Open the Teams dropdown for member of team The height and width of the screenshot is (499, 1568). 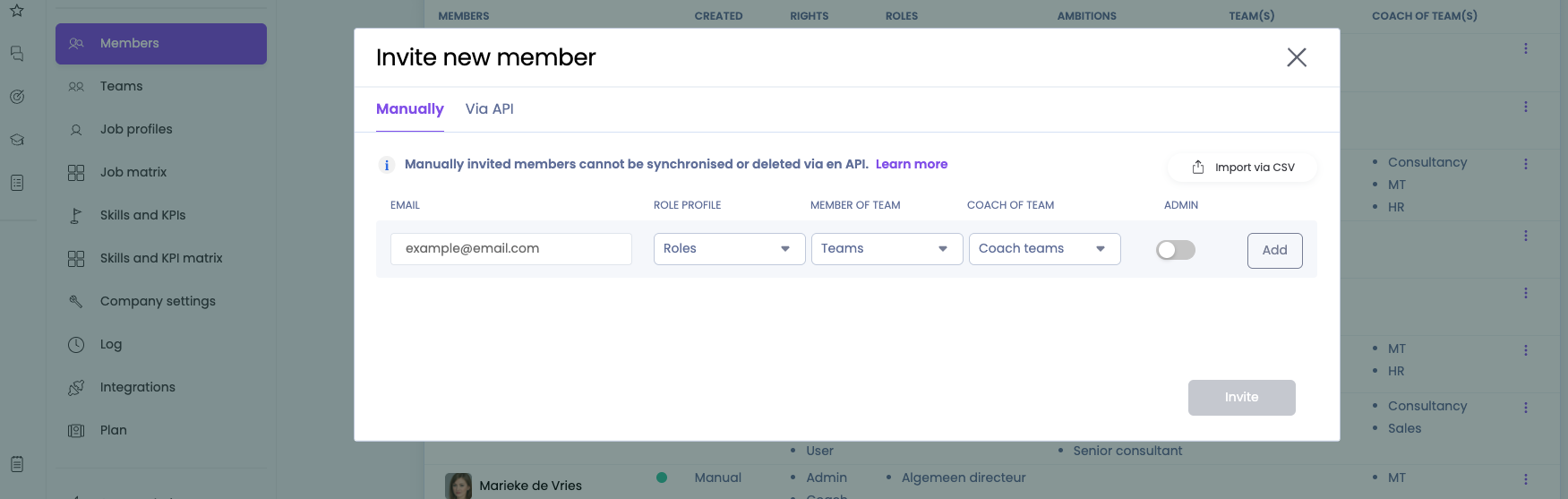point(887,249)
